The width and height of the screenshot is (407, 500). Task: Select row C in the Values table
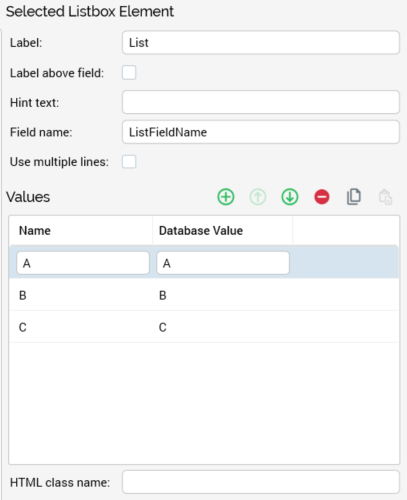[204, 327]
